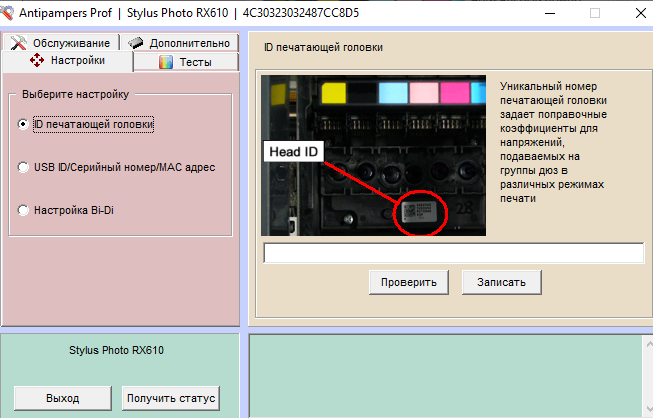This screenshot has width=653, height=418.
Task: Click the chip icon on Дополнительно tab
Action: coord(136,42)
